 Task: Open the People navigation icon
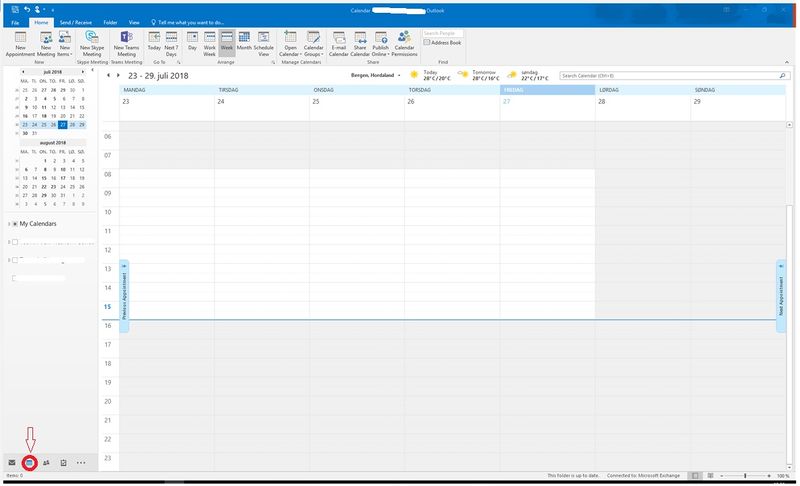(47, 463)
